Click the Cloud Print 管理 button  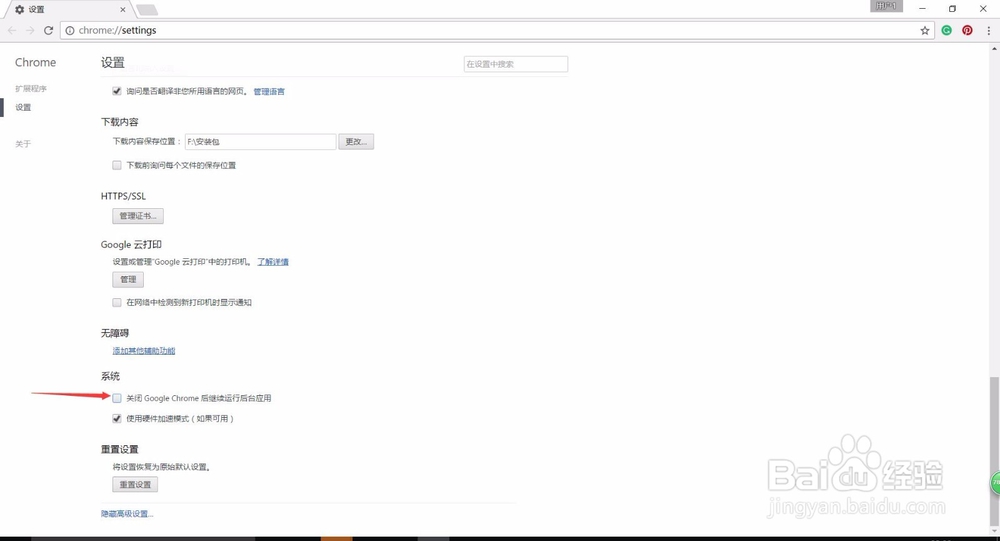[x=128, y=279]
